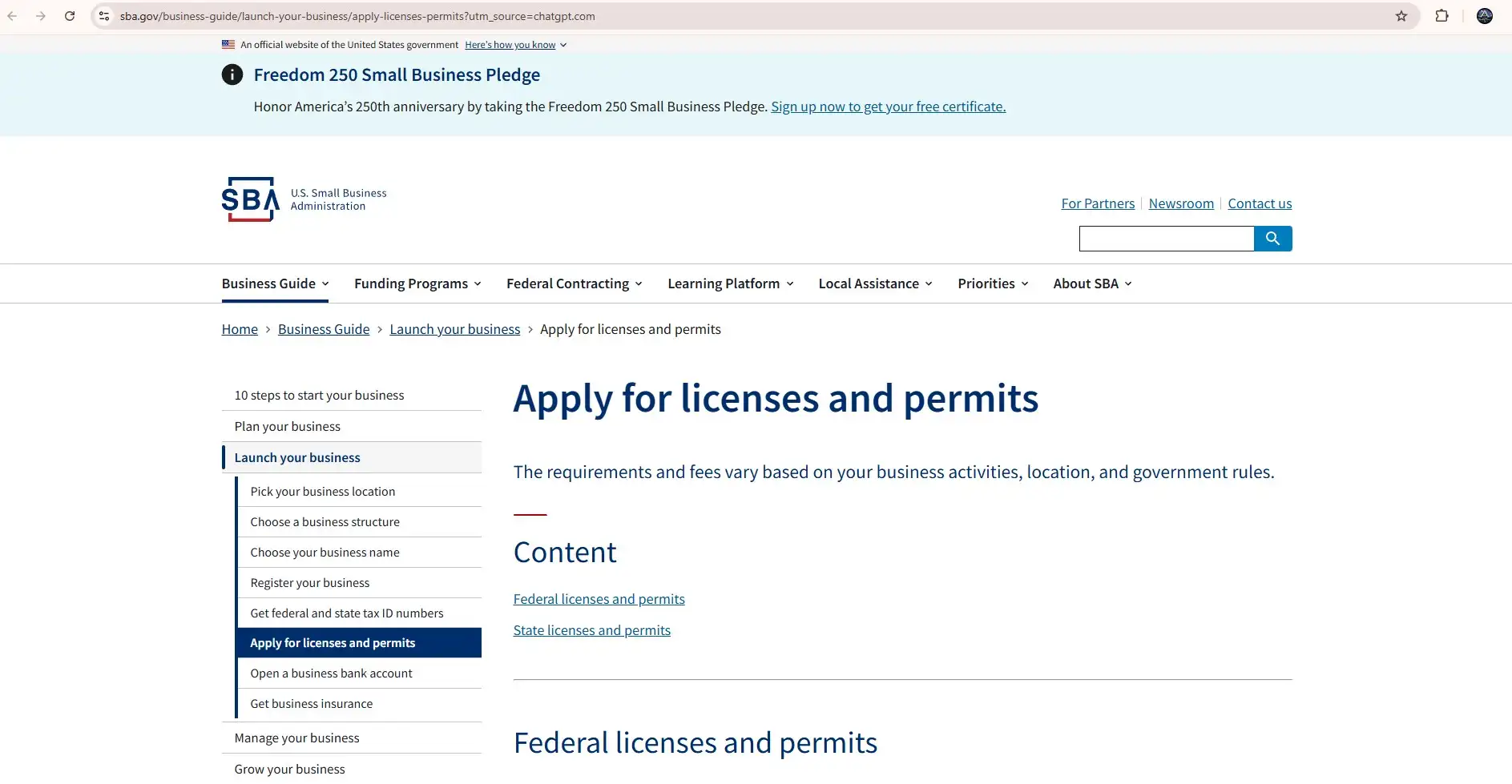Open Federal Contracting dropdown menu

pos(575,283)
